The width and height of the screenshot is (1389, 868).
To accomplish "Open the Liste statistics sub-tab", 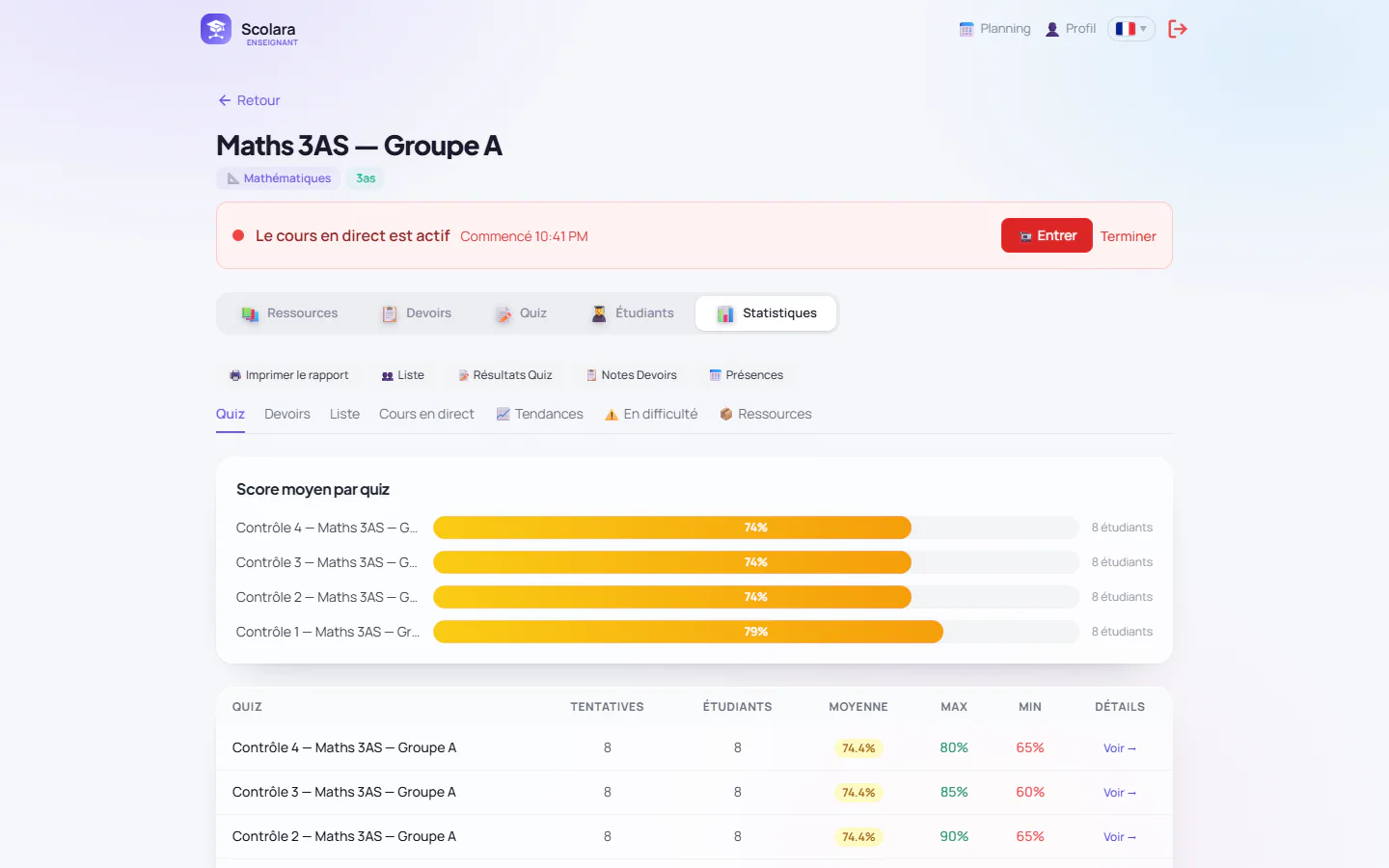I will tap(344, 414).
